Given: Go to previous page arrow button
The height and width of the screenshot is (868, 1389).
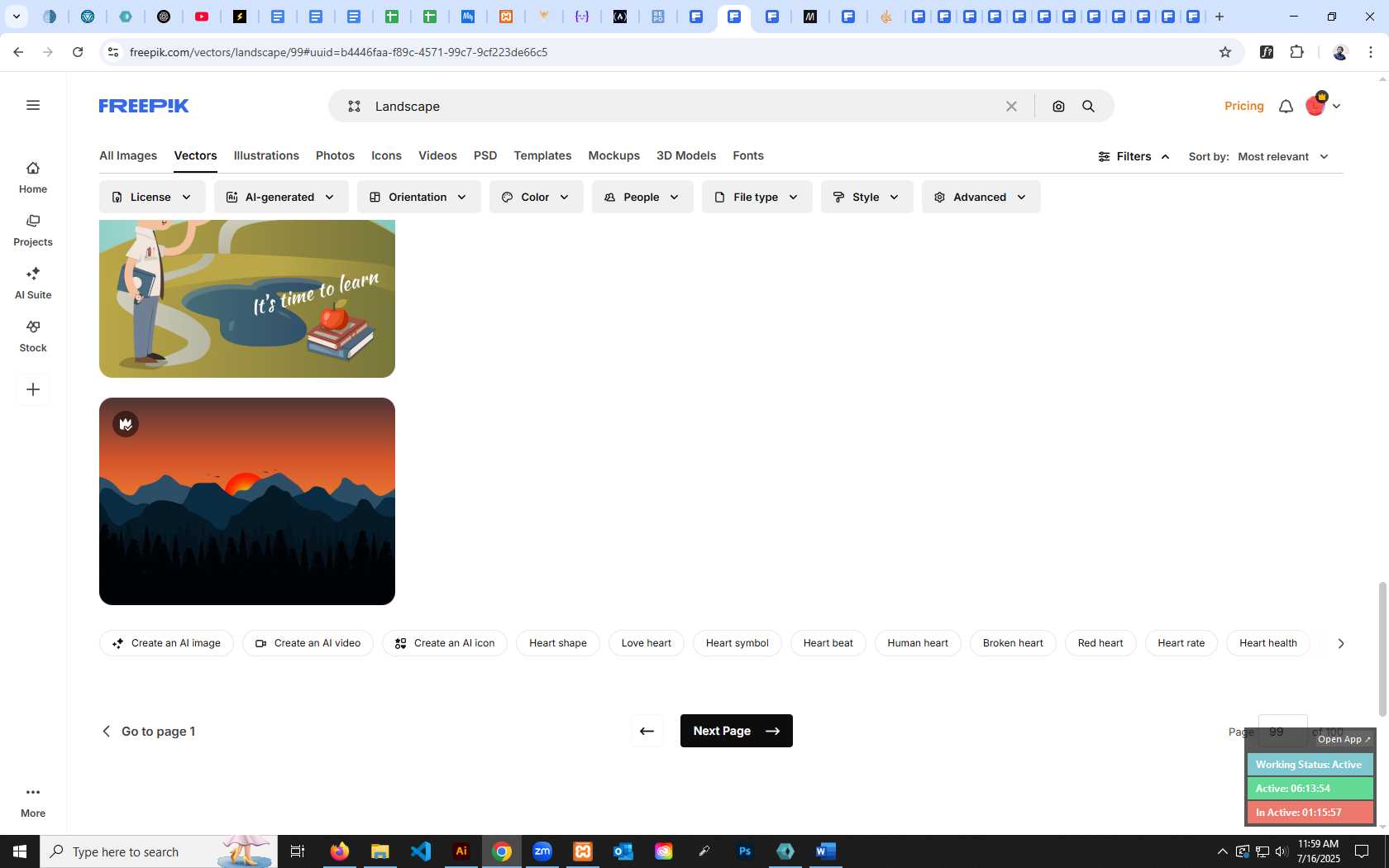Looking at the screenshot, I should coord(647,731).
